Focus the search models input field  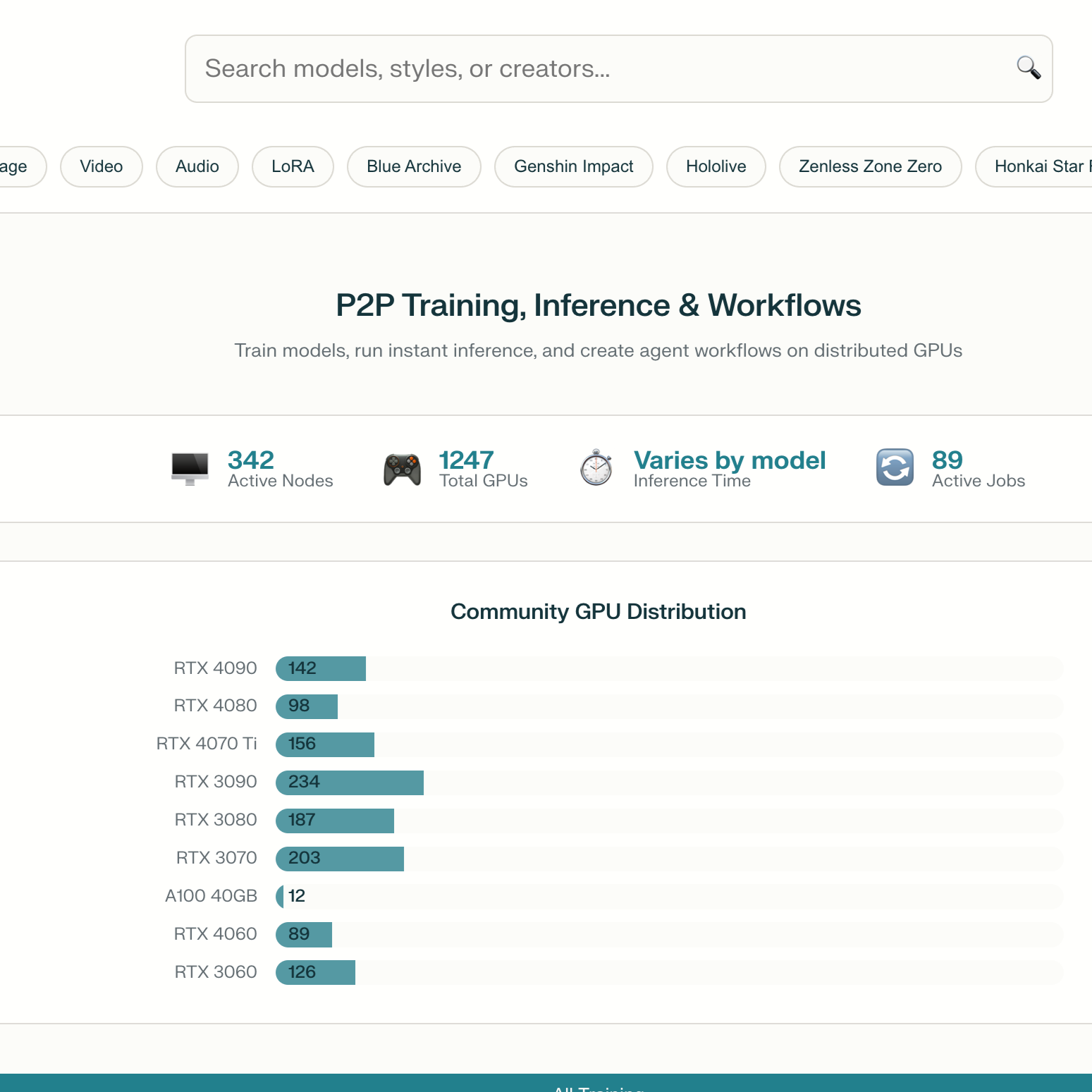[x=619, y=69]
